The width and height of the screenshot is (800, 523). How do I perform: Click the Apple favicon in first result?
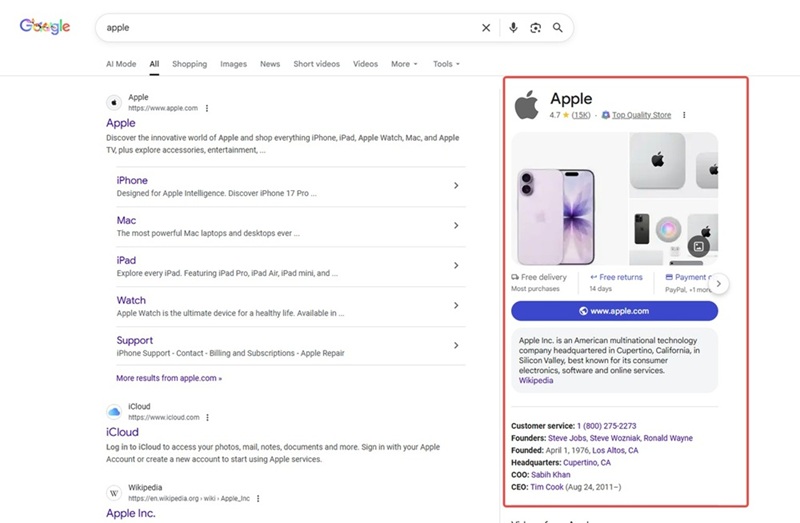click(114, 103)
